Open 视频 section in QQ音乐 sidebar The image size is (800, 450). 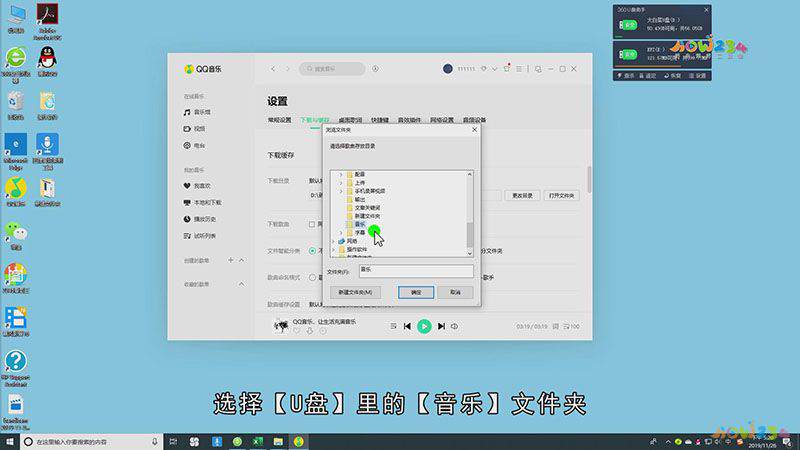click(194, 129)
